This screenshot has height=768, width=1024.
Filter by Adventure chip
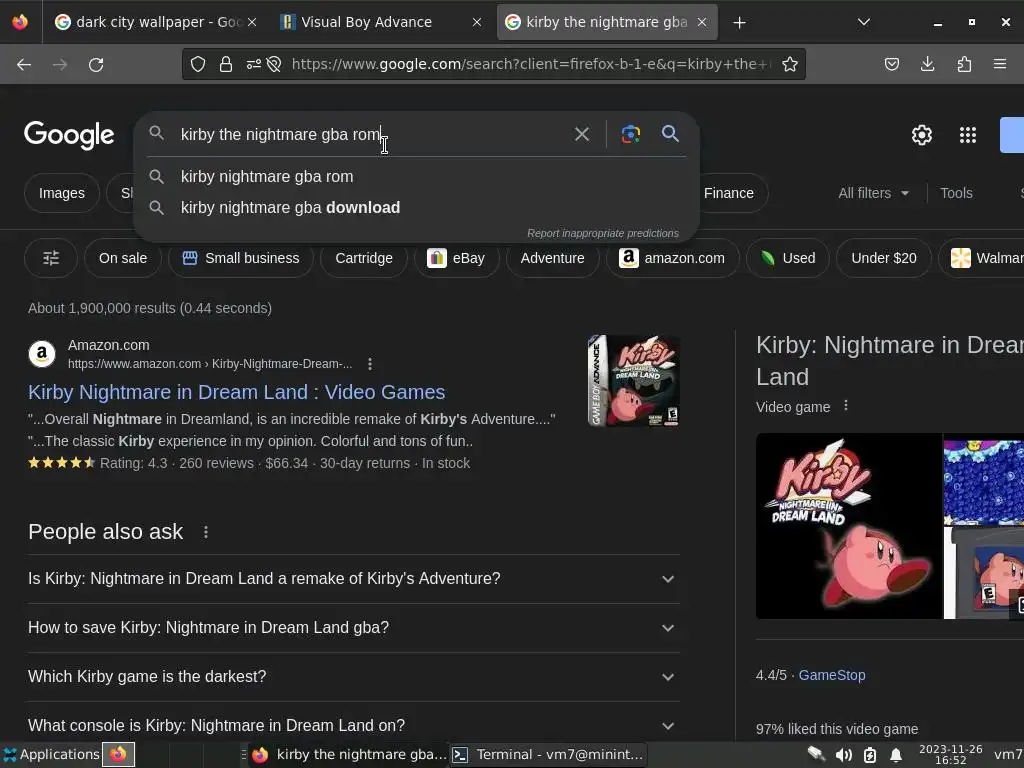click(x=552, y=258)
